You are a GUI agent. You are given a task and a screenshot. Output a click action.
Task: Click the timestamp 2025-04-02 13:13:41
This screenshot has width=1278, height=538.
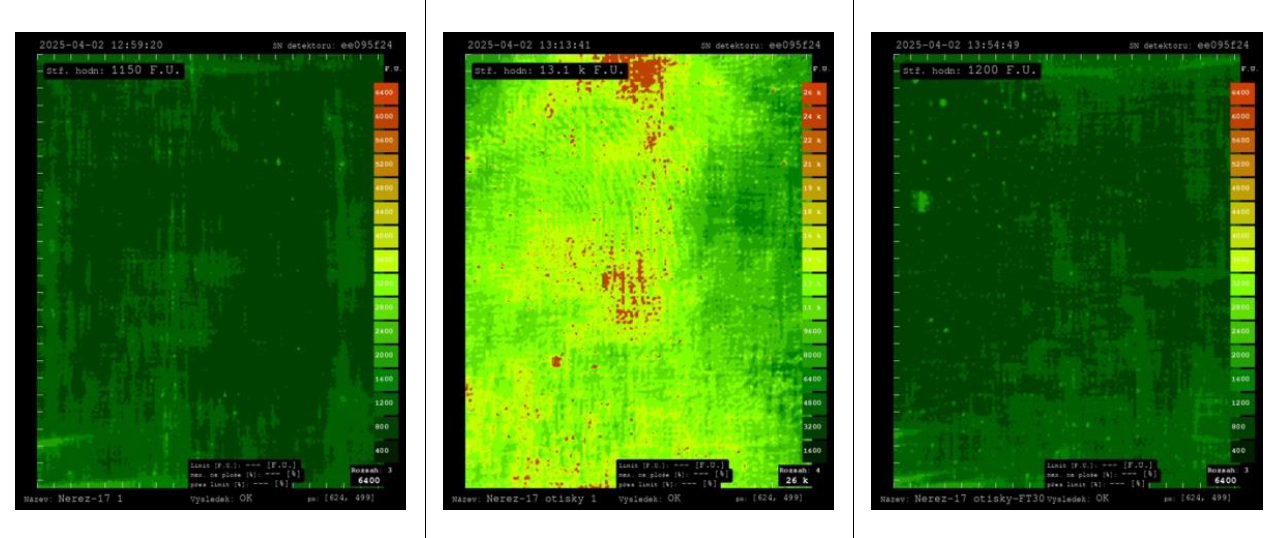coord(529,45)
